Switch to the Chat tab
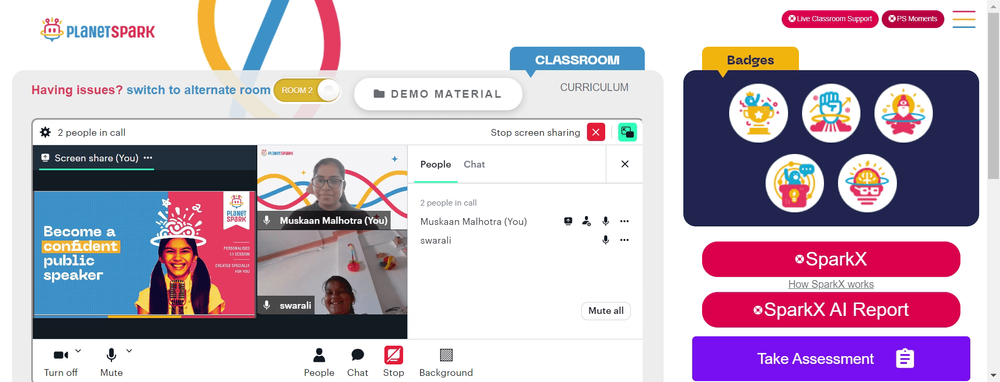The height and width of the screenshot is (382, 1000). (x=474, y=165)
